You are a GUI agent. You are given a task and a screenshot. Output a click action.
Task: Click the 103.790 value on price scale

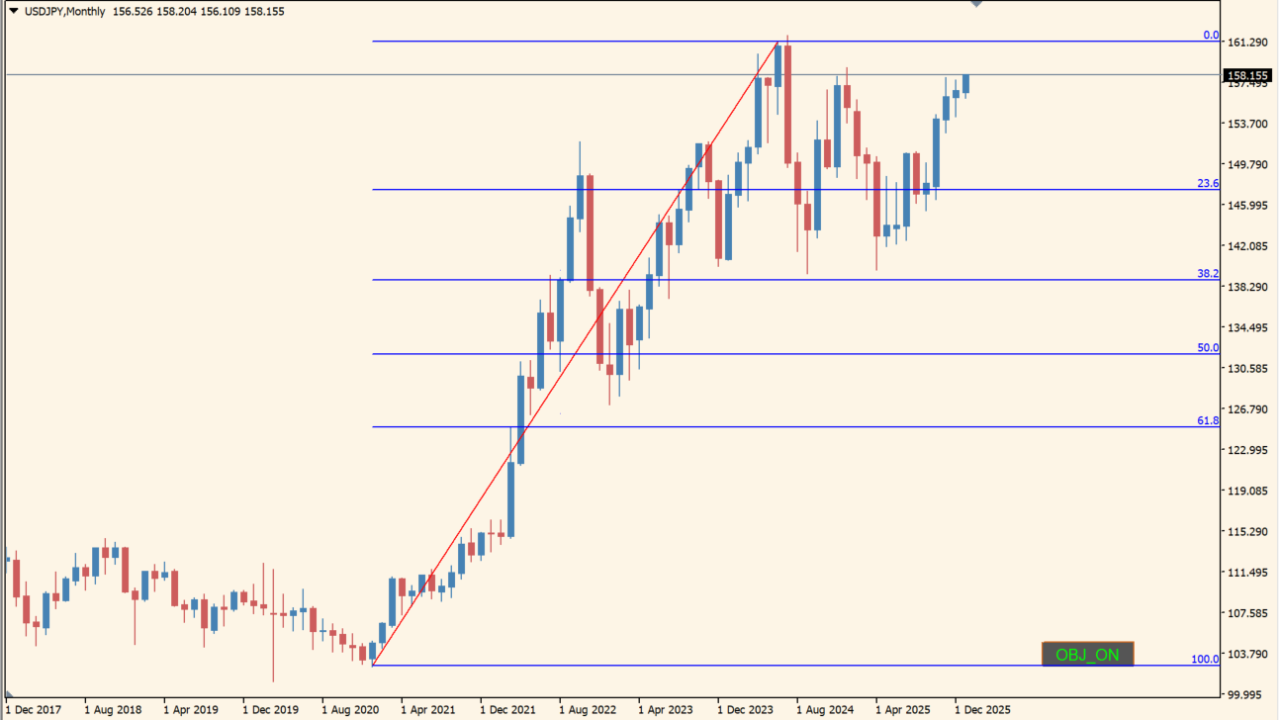(1247, 654)
